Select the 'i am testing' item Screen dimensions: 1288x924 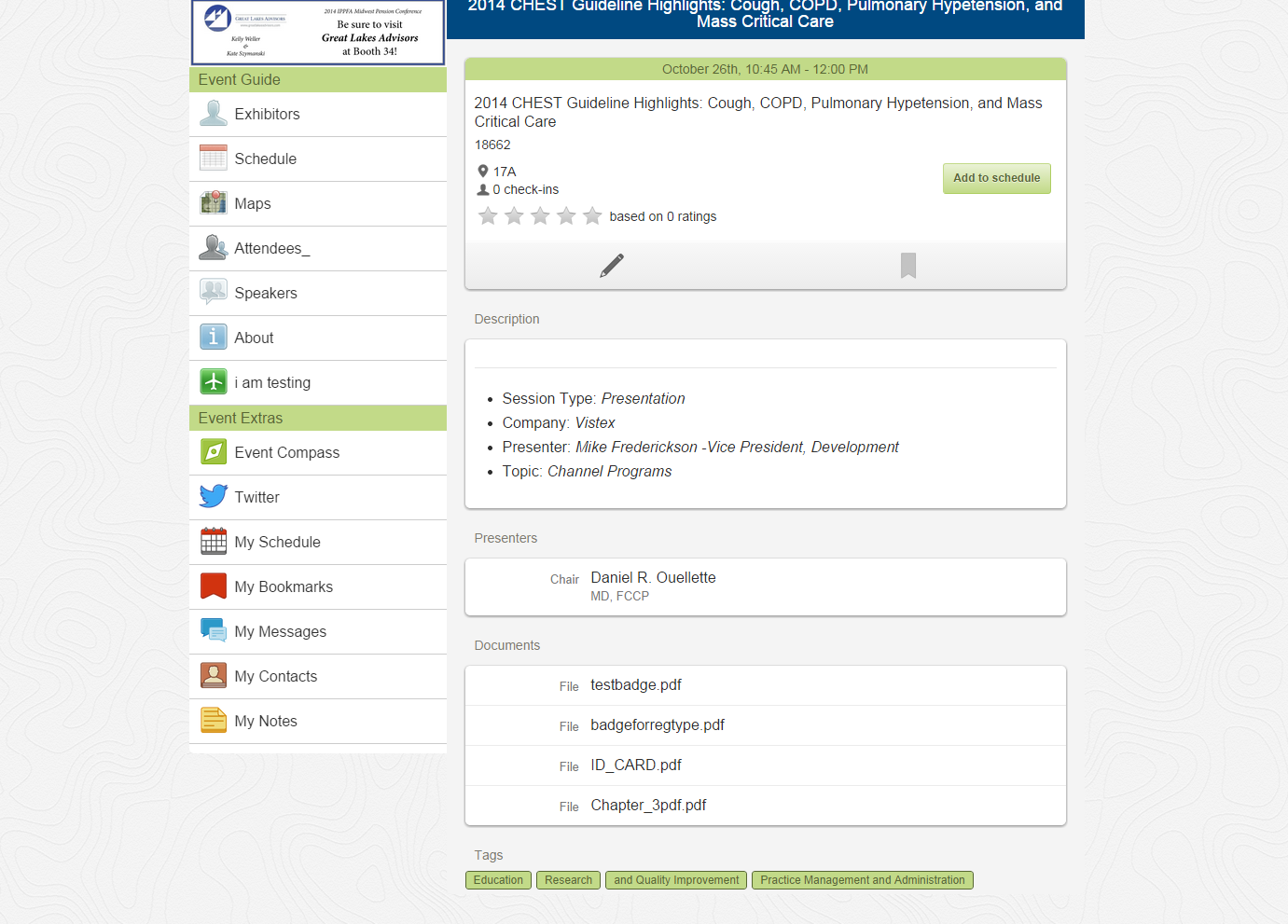(318, 383)
